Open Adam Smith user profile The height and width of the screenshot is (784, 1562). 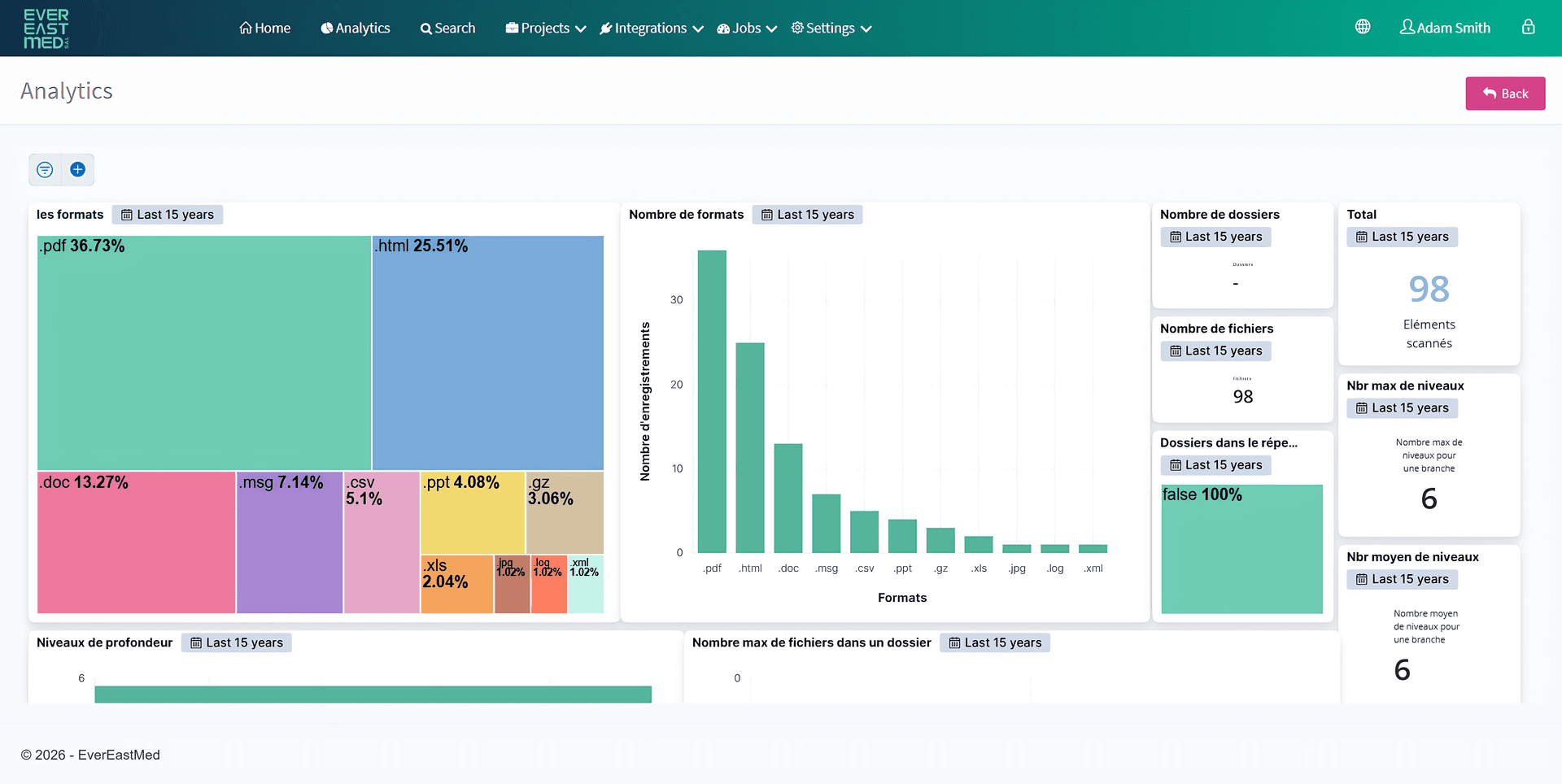1445,28
